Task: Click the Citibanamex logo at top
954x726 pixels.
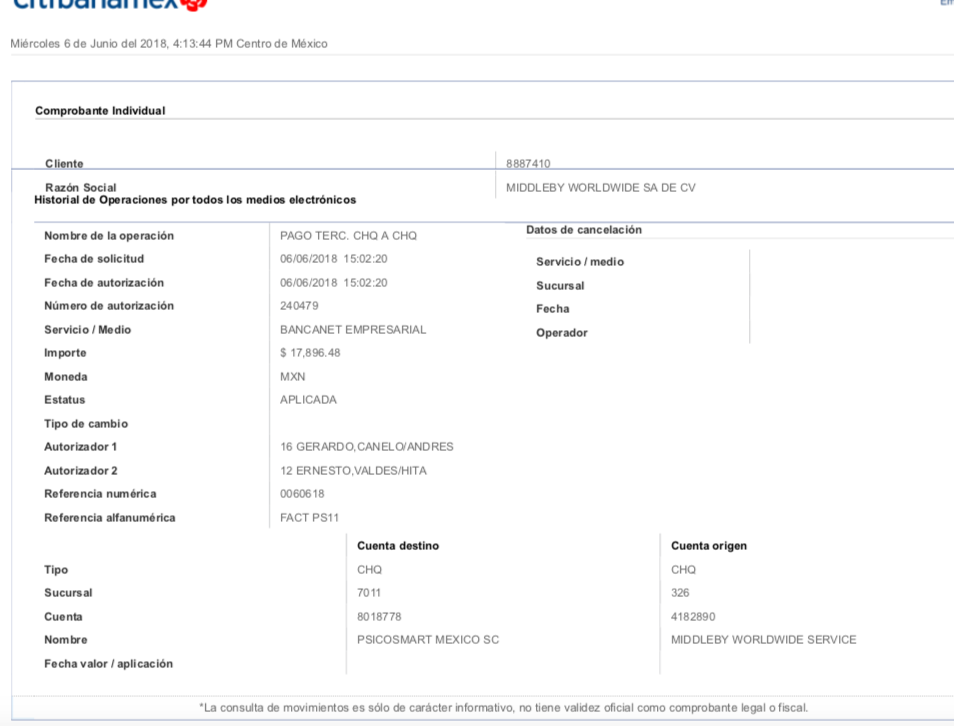Action: pyautogui.click(x=110, y=5)
